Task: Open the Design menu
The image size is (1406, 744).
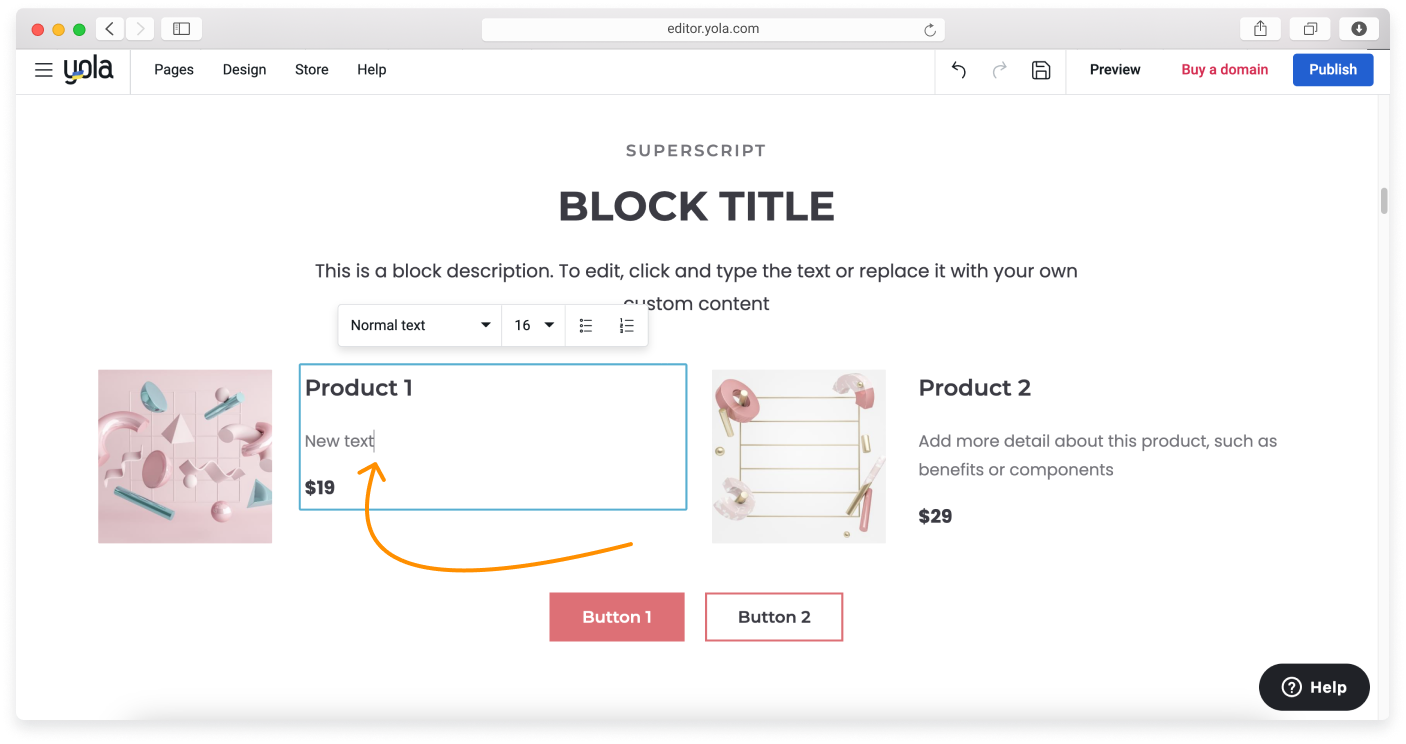Action: (x=244, y=69)
